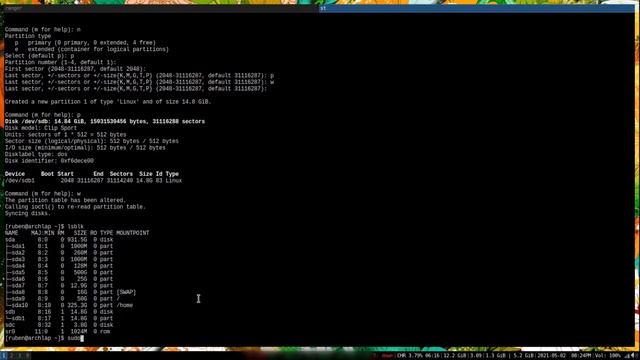This screenshot has height=360, width=640.
Task: Select workspace 3 in the bar
Action: 19,356
